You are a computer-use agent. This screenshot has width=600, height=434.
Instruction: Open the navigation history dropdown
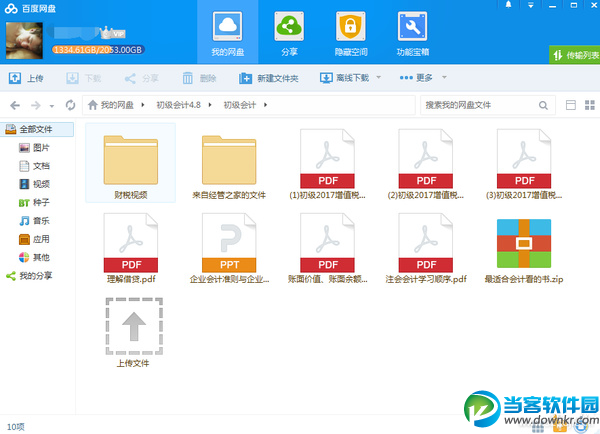pyautogui.click(x=52, y=106)
